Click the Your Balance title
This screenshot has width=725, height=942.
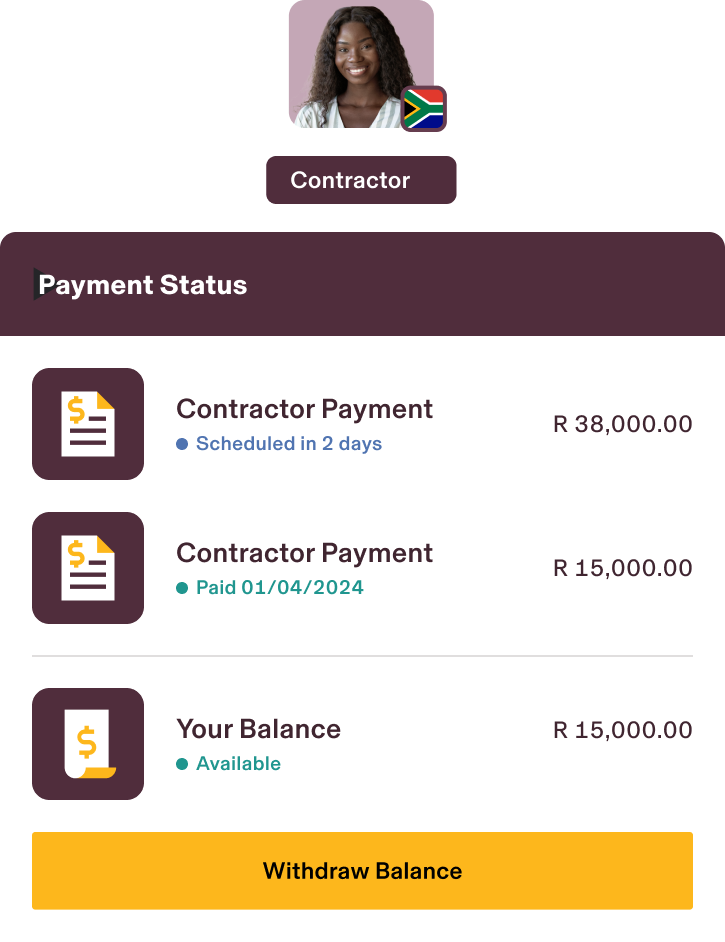(x=259, y=729)
